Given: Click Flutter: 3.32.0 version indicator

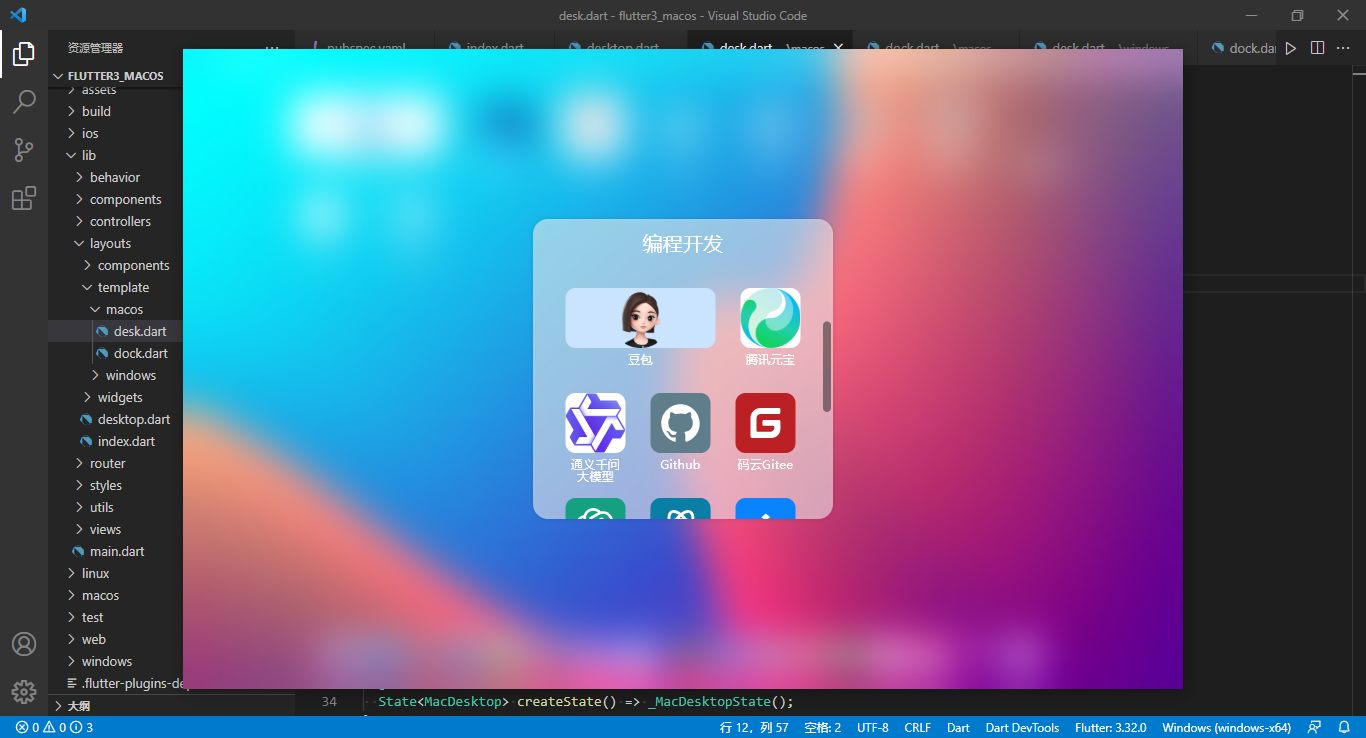Looking at the screenshot, I should (1111, 727).
